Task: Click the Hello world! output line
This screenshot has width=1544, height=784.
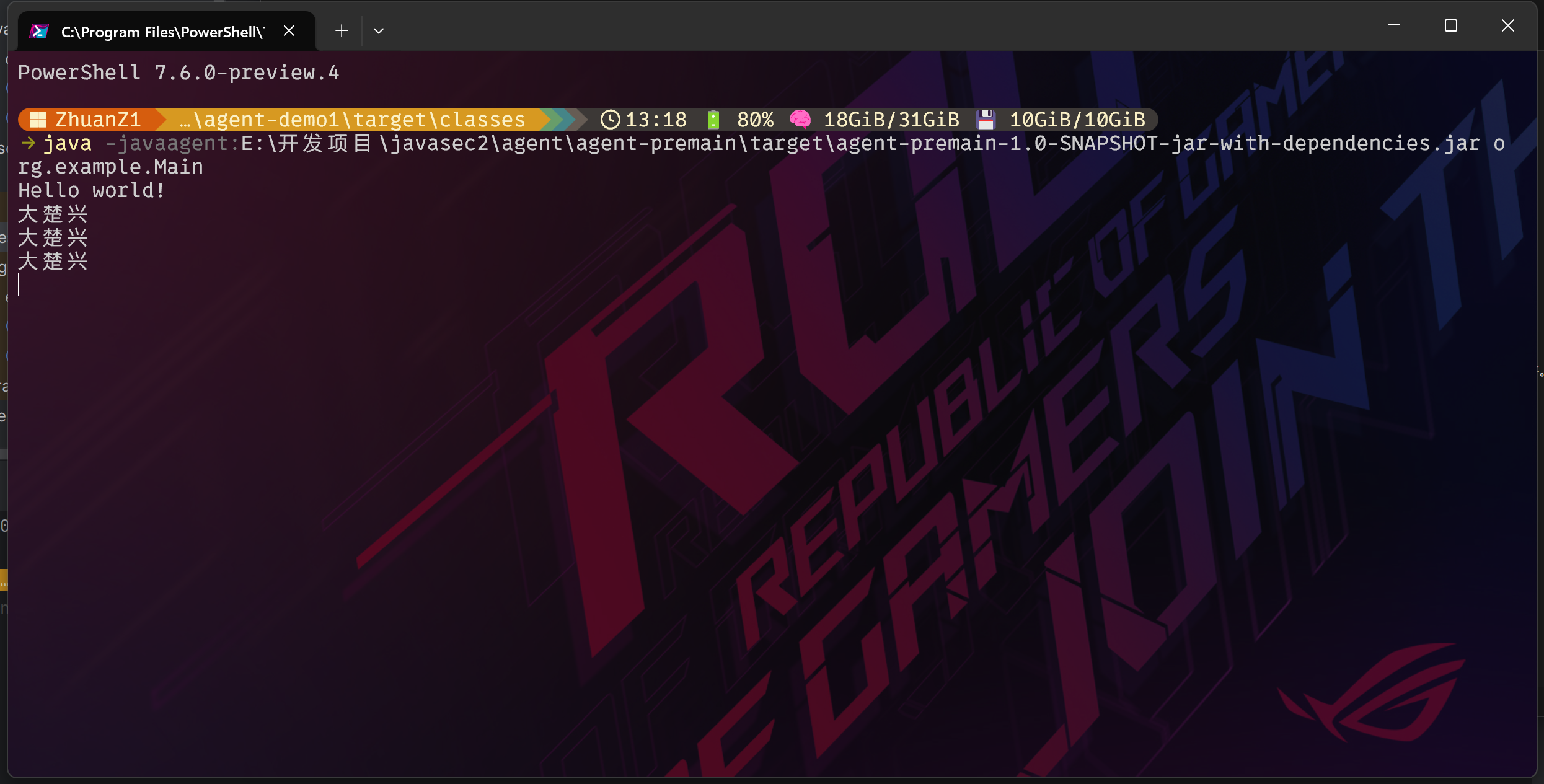Action: 92,190
